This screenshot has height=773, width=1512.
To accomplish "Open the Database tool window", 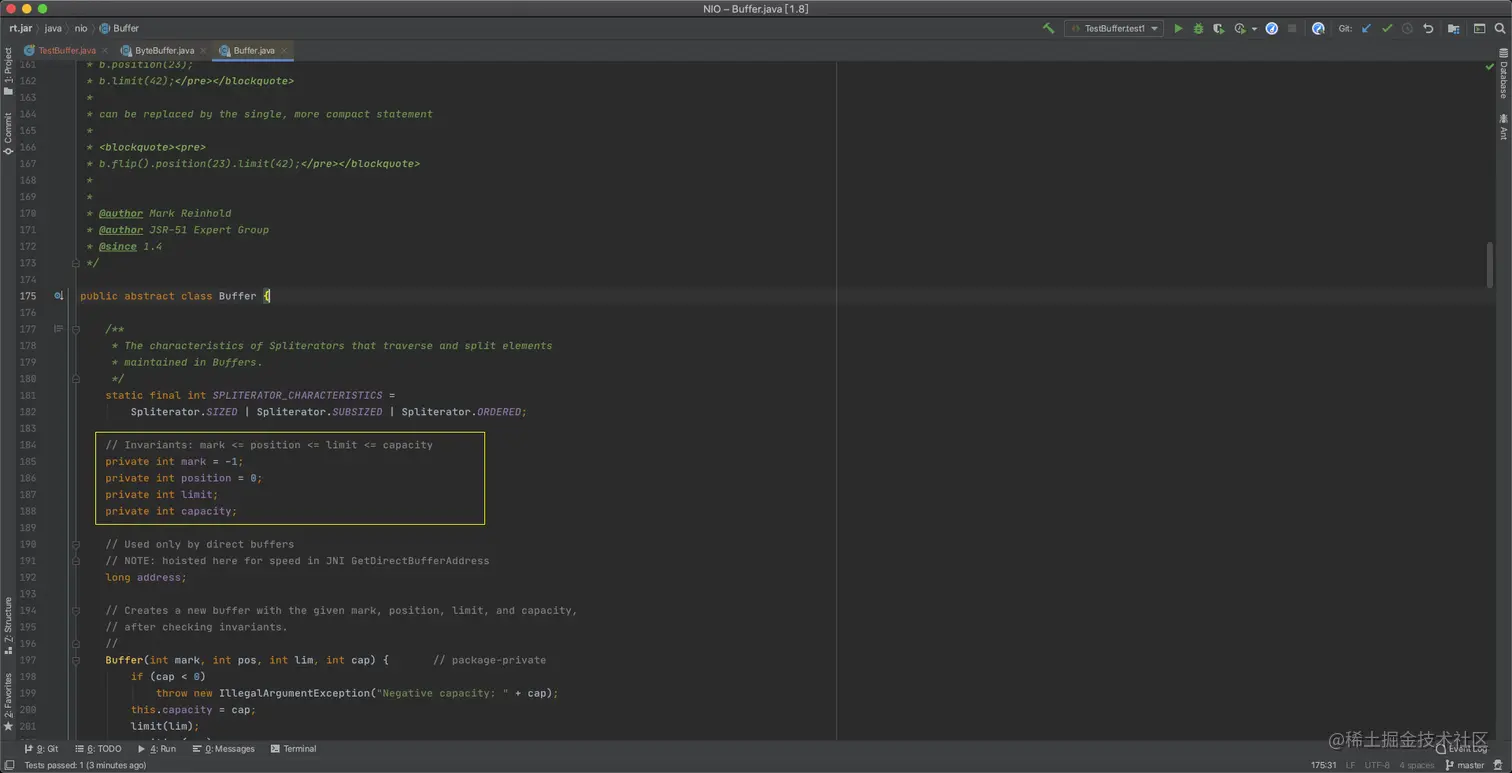I will [x=1503, y=75].
